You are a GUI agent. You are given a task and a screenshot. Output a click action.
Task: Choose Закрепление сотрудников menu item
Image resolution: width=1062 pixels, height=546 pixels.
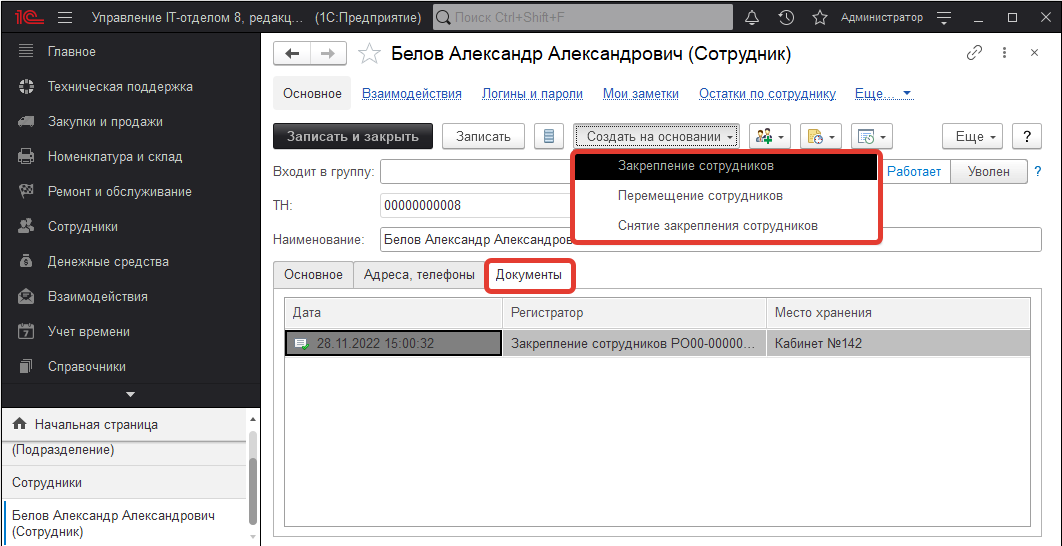coord(727,165)
